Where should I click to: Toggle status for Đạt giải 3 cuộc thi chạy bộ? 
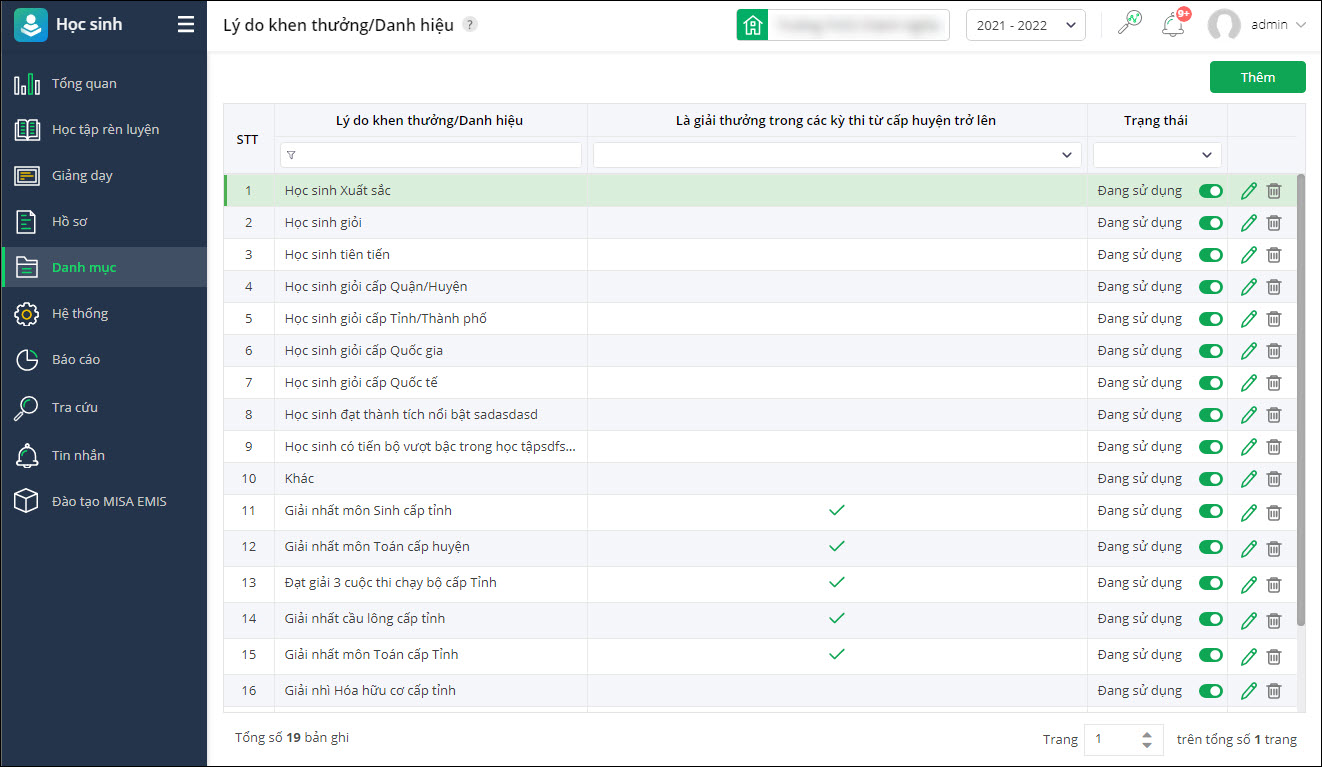point(1211,583)
